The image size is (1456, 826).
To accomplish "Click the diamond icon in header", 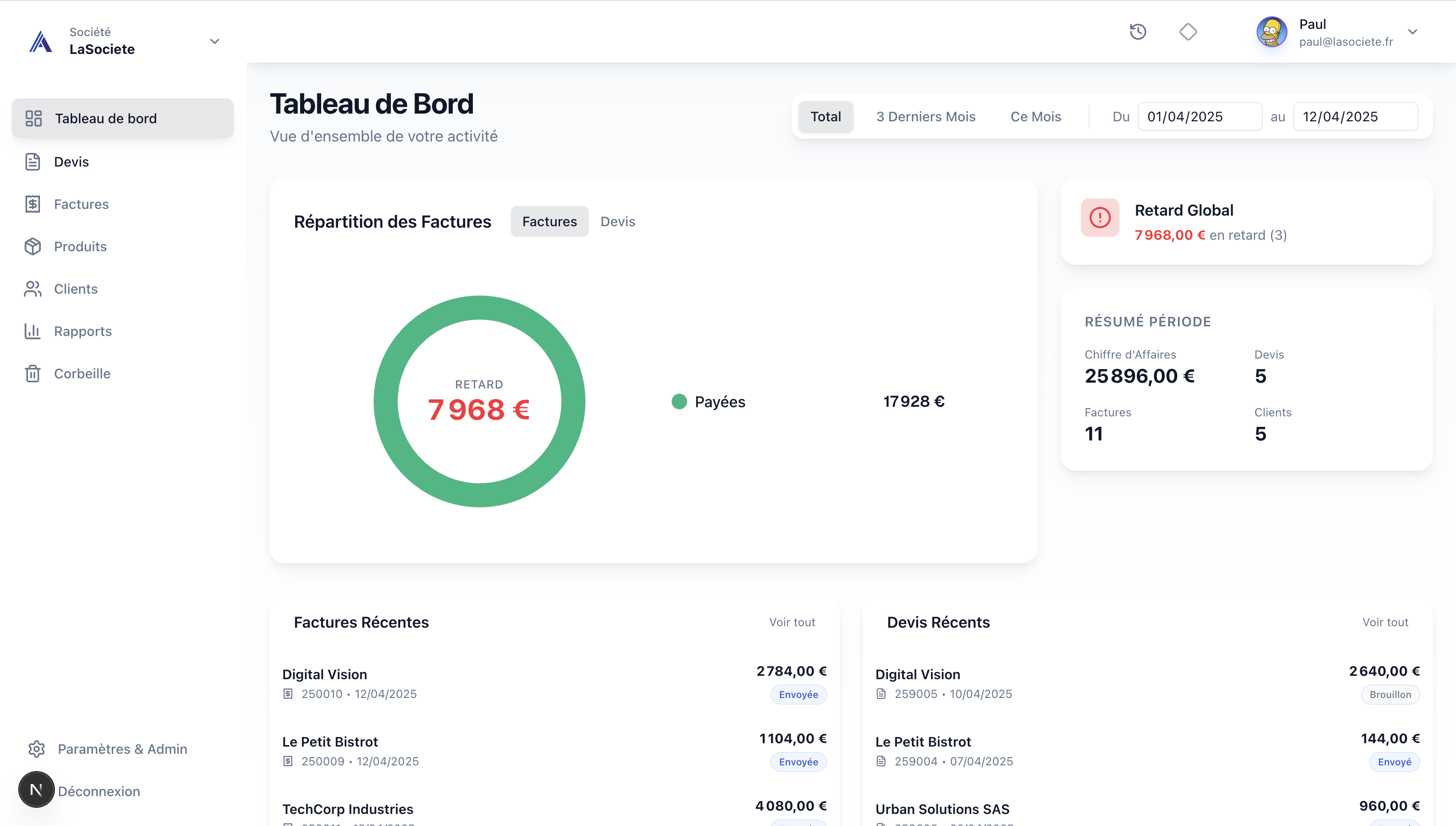I will coord(1188,32).
